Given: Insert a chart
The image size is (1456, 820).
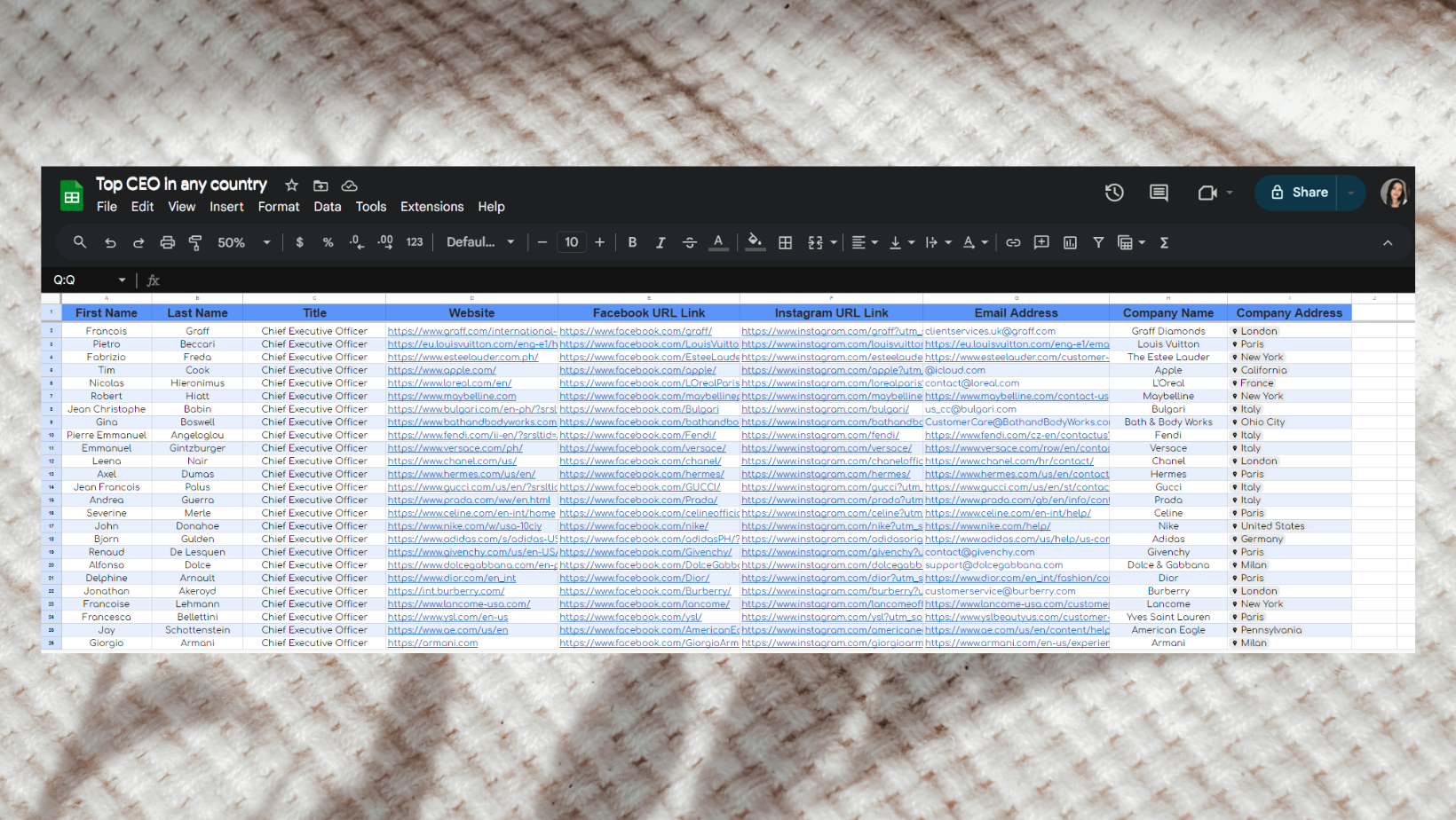Looking at the screenshot, I should click(x=1070, y=242).
